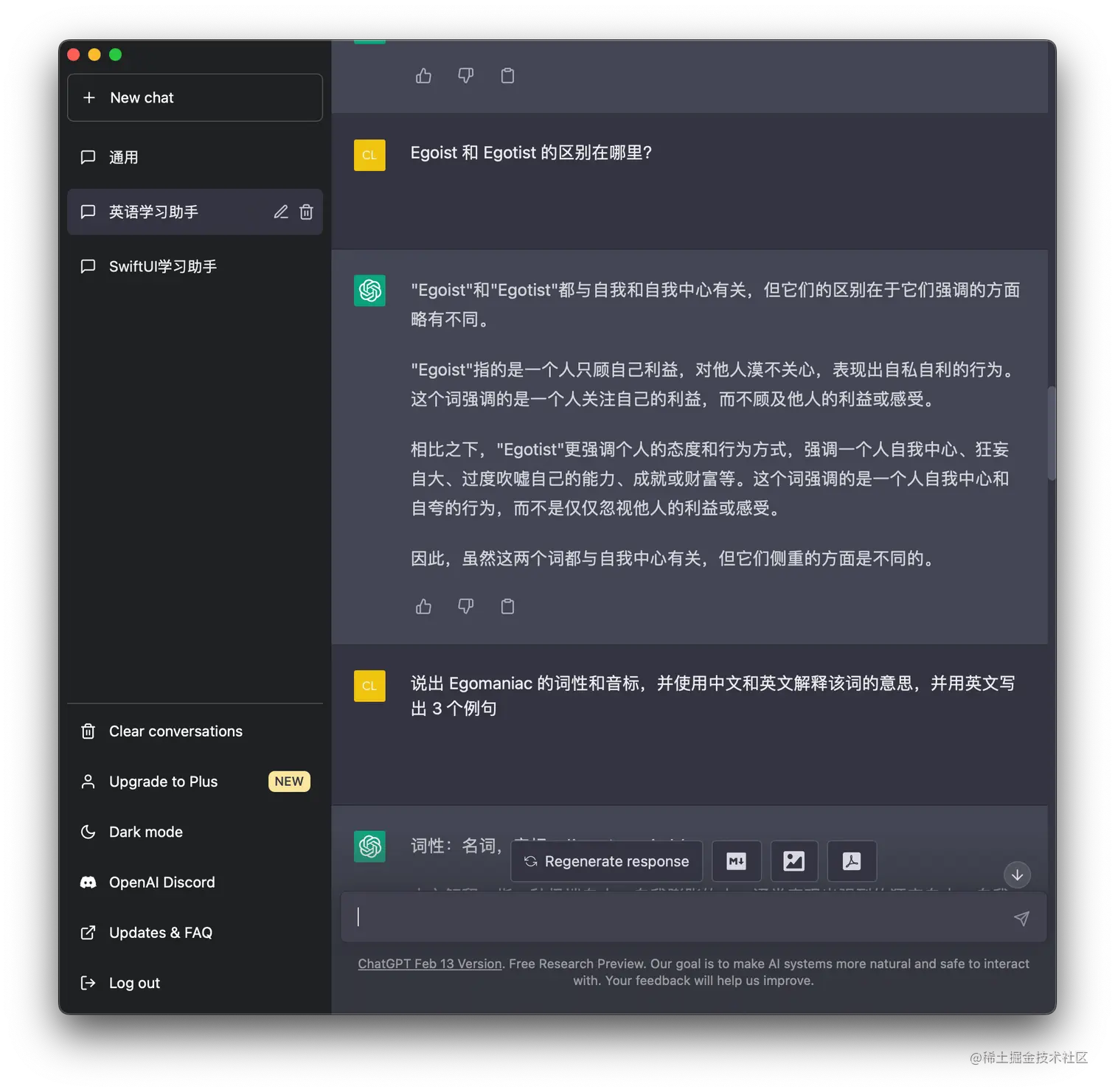
Task: Click chat bubble icon beside SwiftUI学习助手
Action: coord(88,266)
